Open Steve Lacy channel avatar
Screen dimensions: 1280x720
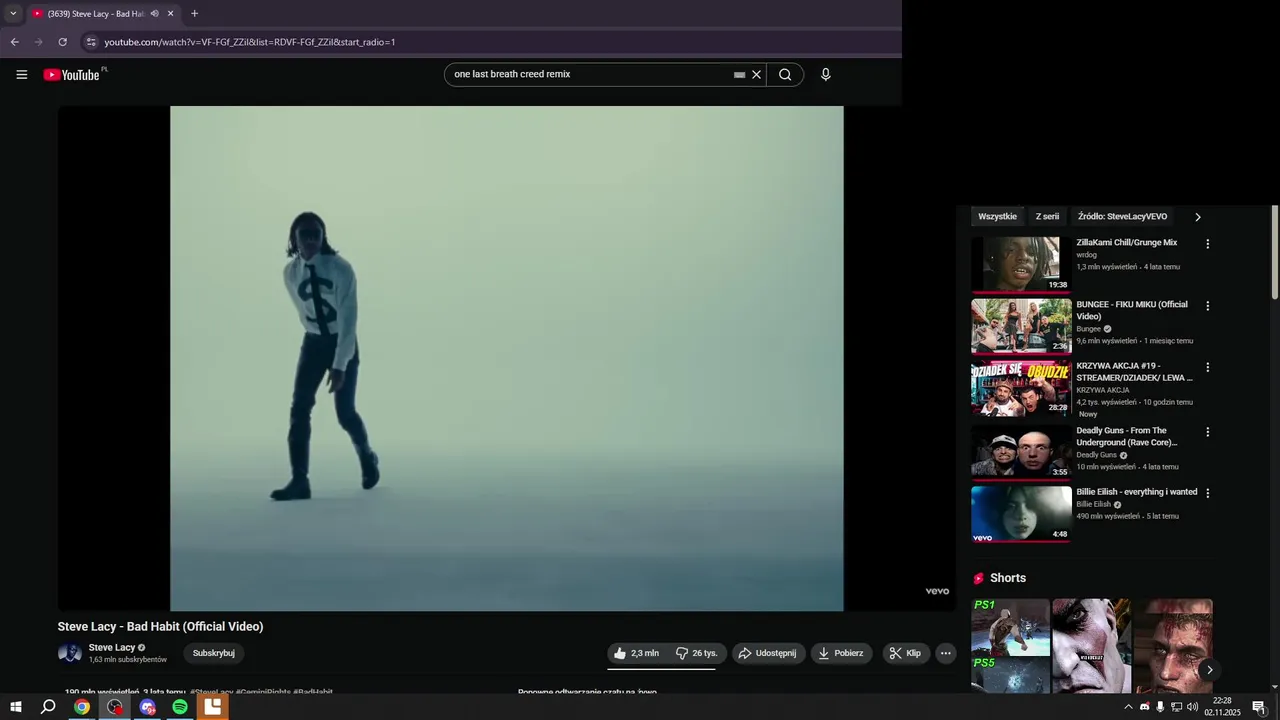[70, 654]
